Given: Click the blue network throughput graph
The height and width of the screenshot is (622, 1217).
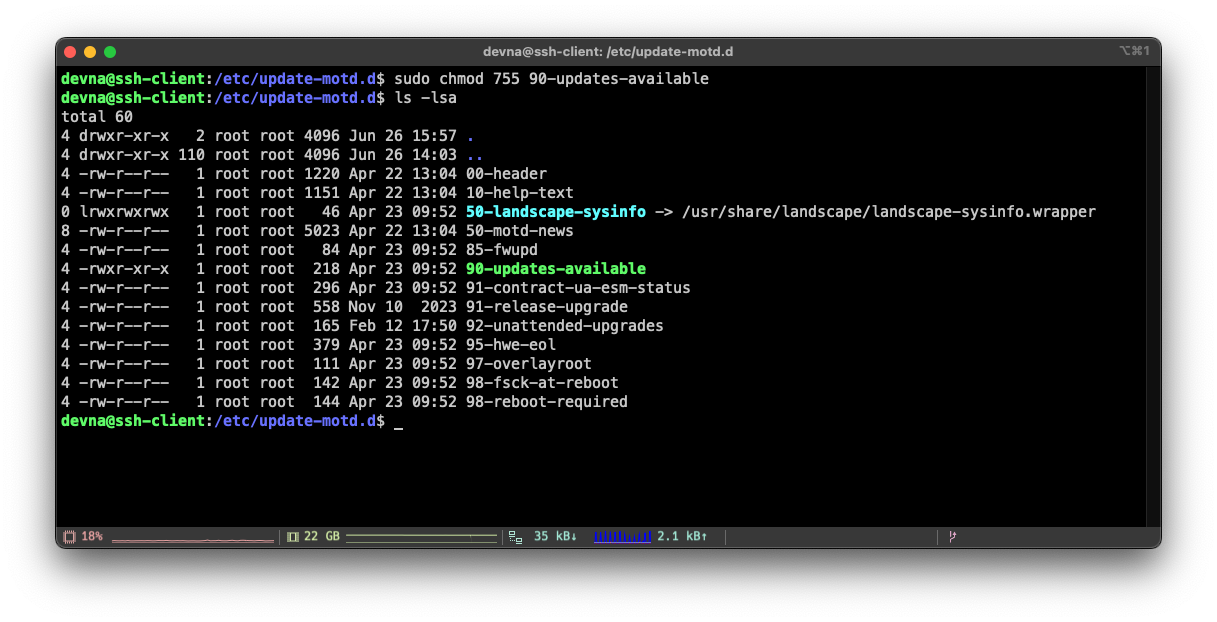Looking at the screenshot, I should point(622,537).
